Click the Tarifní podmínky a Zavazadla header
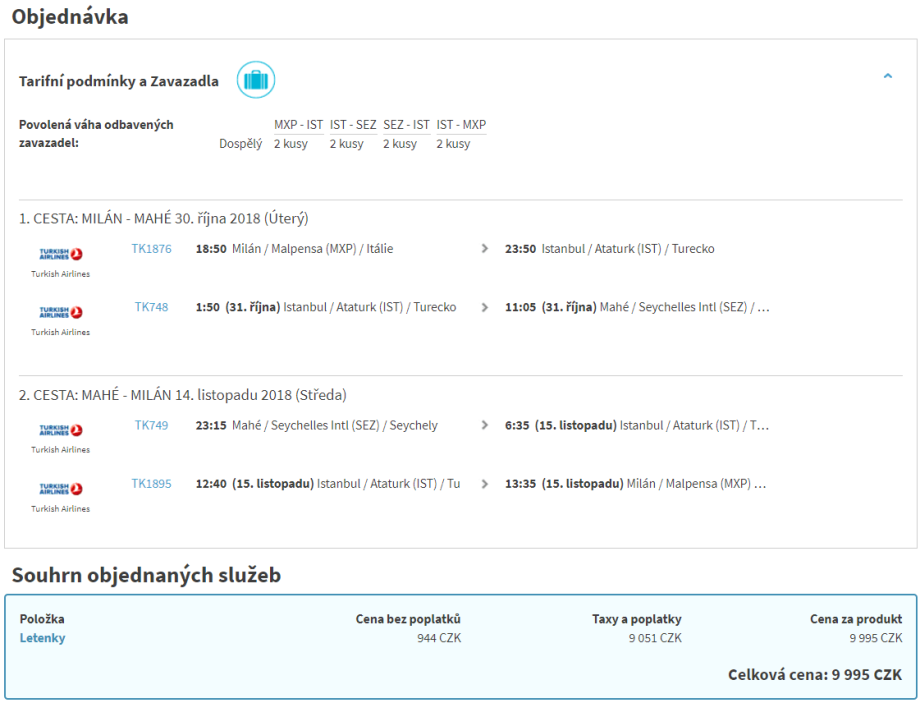The height and width of the screenshot is (703, 920). [x=119, y=81]
